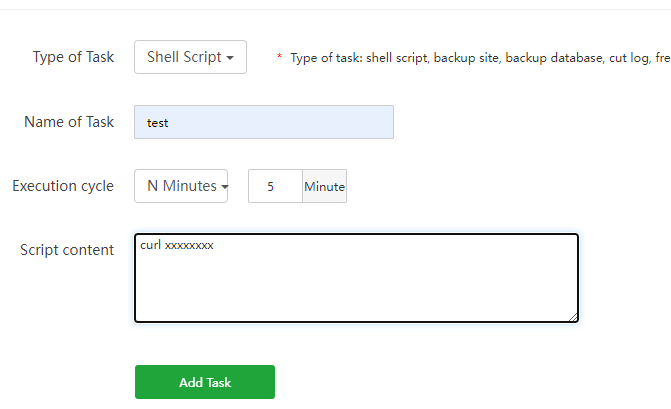The width and height of the screenshot is (671, 409).
Task: Click the Type of Task label
Action: pyautogui.click(x=73, y=57)
